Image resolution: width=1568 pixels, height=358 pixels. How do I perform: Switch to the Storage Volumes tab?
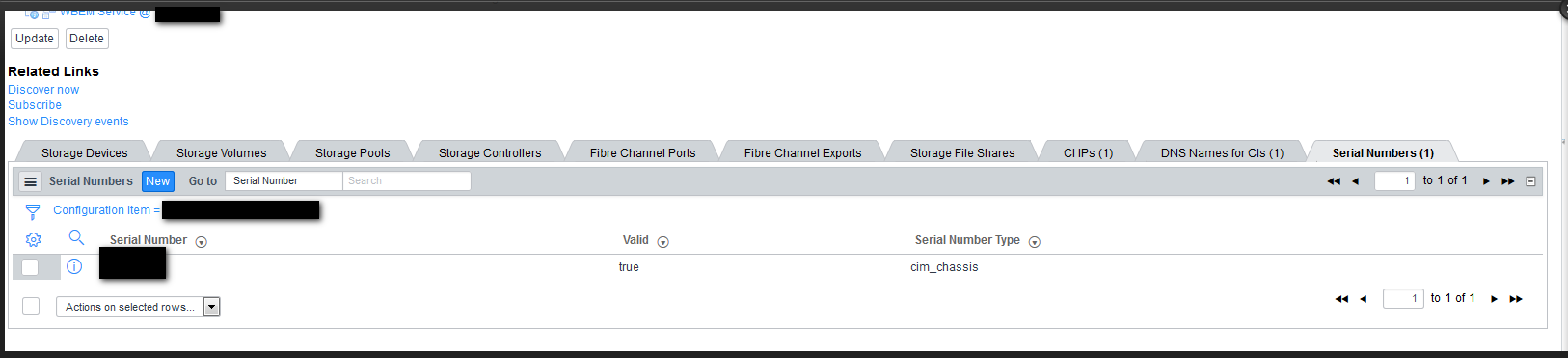click(x=221, y=152)
